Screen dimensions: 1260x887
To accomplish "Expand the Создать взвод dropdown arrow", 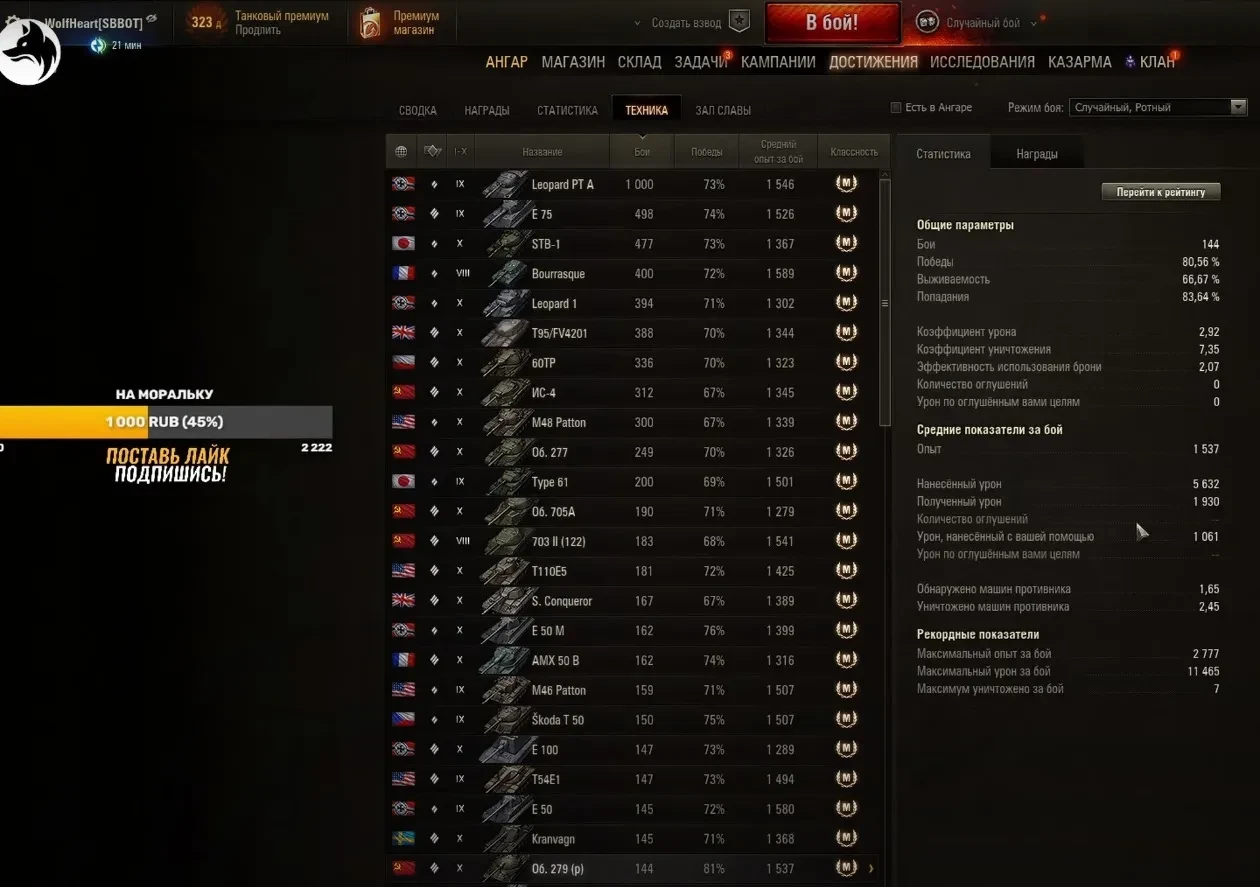I will coord(638,23).
